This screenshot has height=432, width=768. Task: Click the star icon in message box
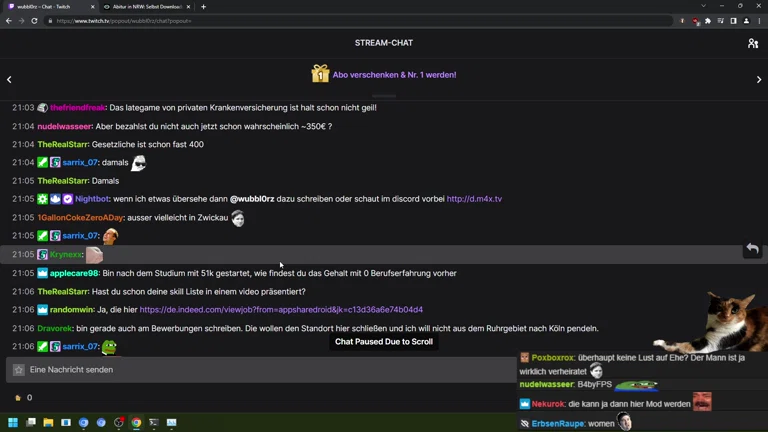(x=19, y=370)
